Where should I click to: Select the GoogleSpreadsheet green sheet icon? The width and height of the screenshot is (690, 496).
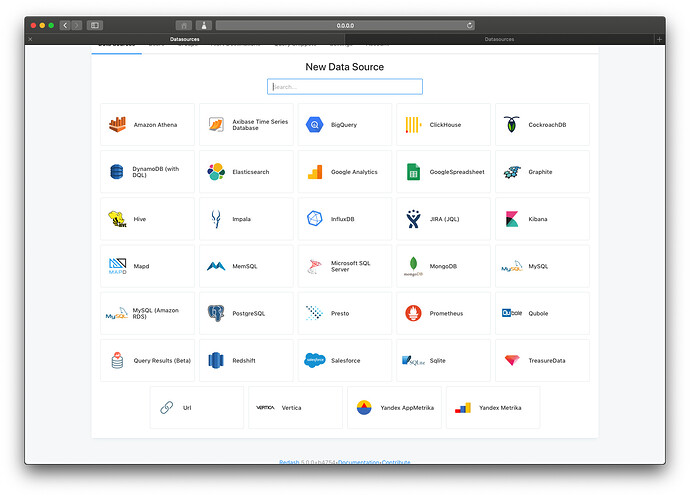click(x=413, y=172)
